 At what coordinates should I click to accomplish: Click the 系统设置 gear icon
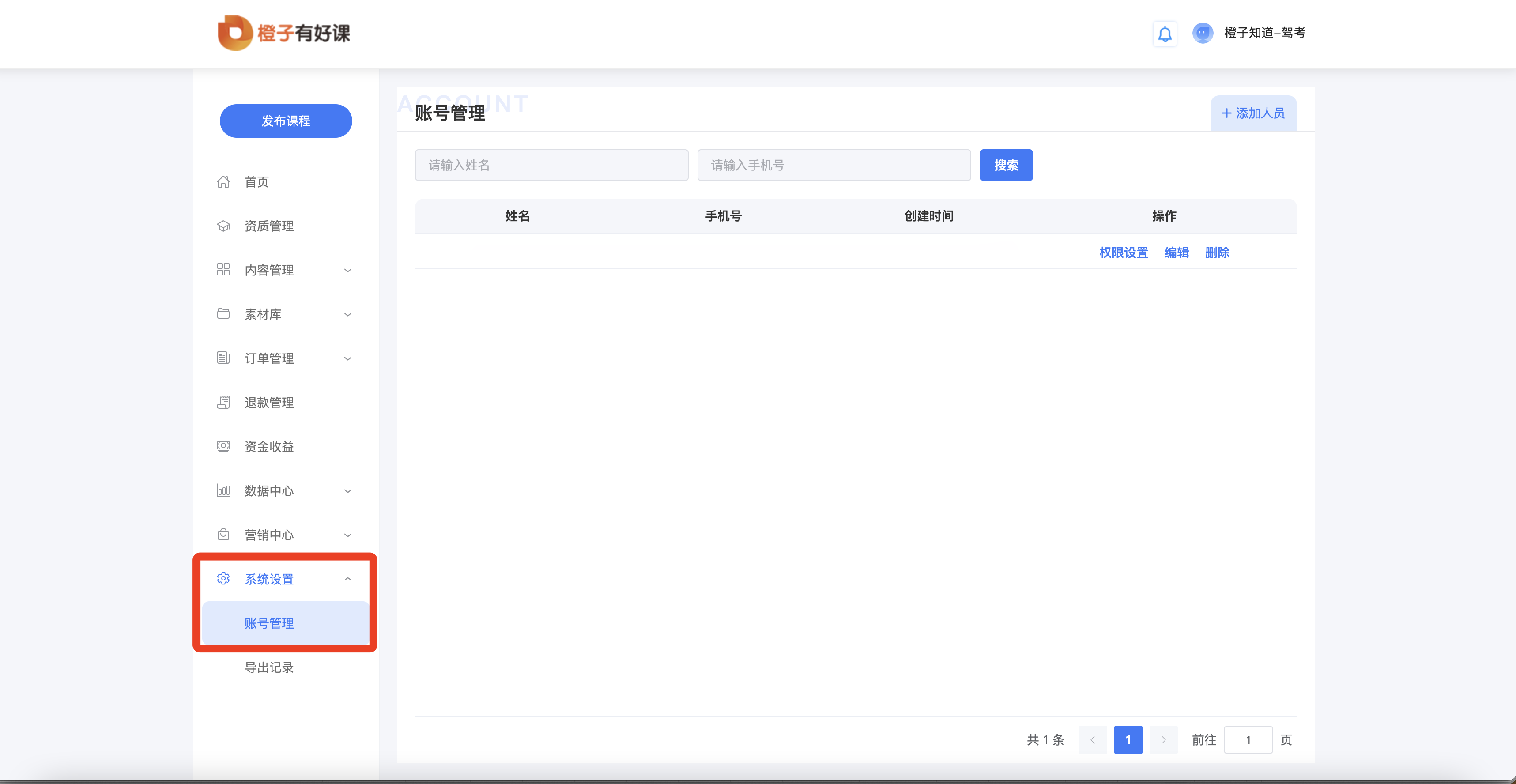224,579
